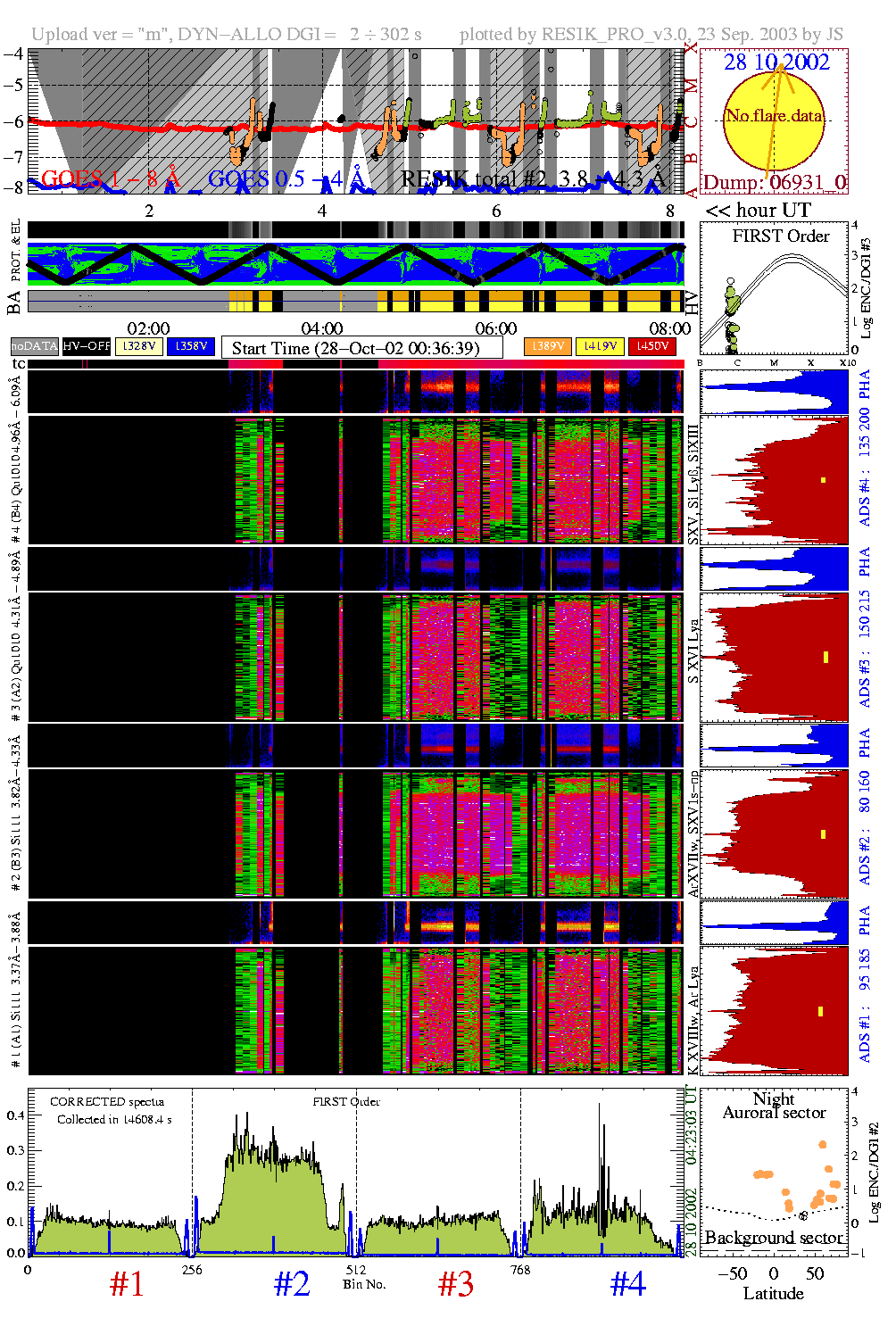This screenshot has height=1318, width=896.
Task: Click the noDATA gray legend box
Action: [x=35, y=346]
